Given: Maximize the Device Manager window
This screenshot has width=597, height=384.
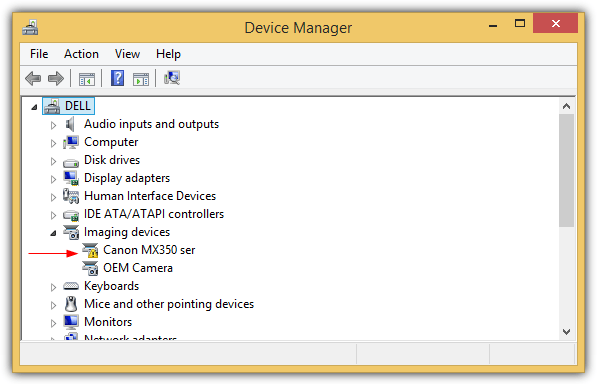Looking at the screenshot, I should (520, 24).
